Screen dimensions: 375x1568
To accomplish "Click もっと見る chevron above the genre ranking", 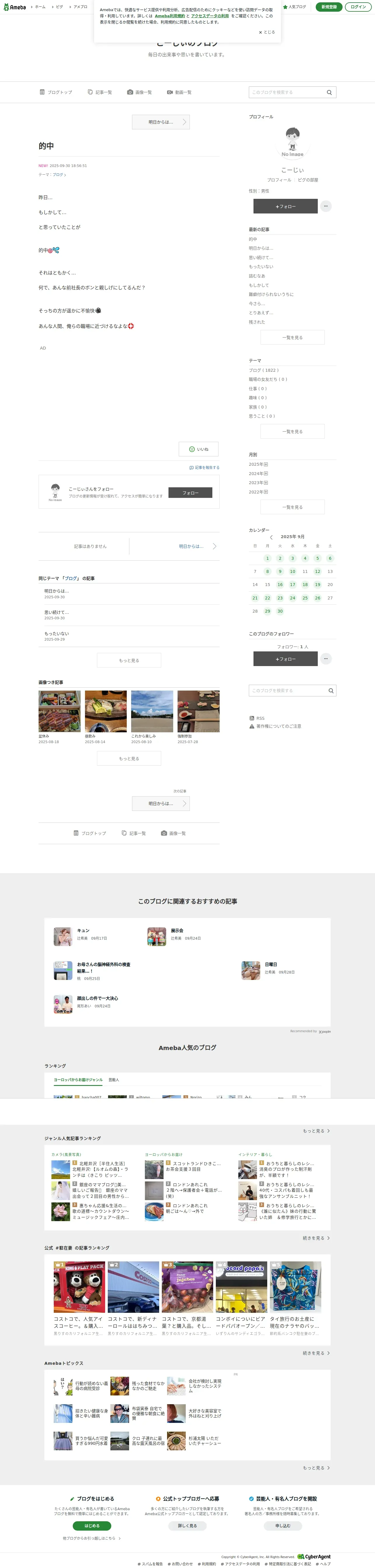I will click(317, 1131).
